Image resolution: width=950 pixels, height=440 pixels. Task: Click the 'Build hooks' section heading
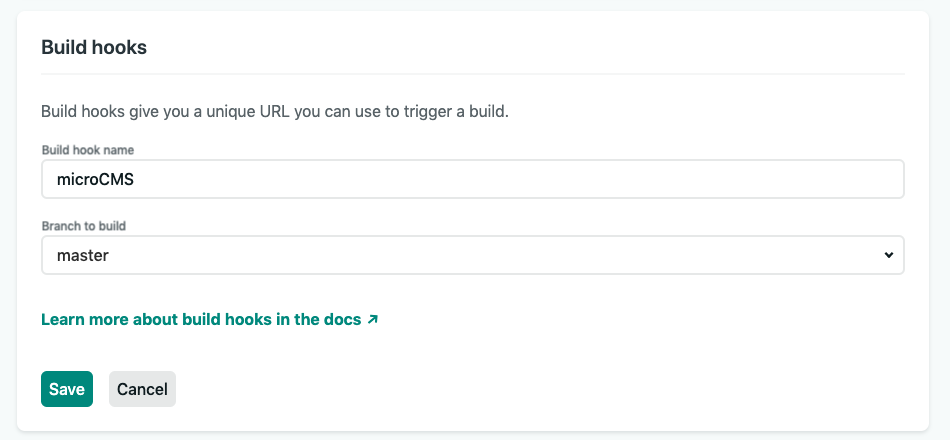click(94, 47)
